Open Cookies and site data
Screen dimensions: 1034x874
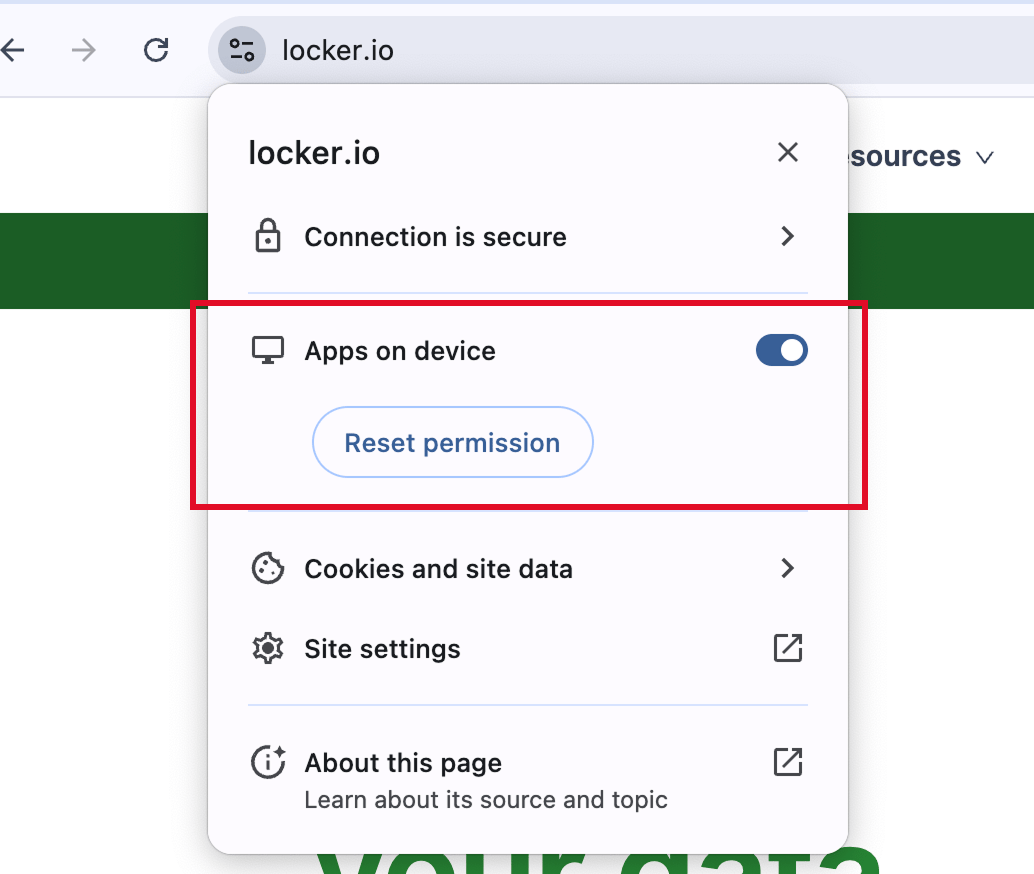coord(528,569)
